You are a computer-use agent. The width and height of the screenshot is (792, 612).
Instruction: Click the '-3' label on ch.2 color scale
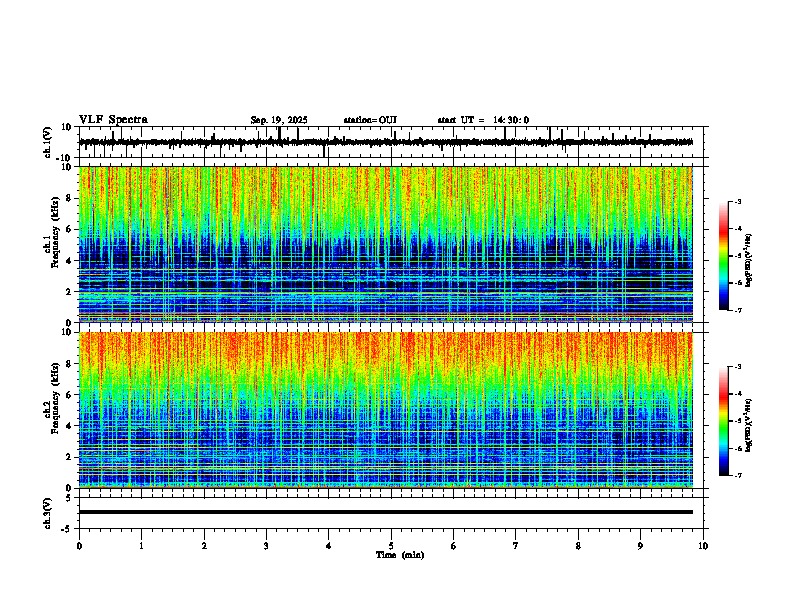[x=737, y=367]
